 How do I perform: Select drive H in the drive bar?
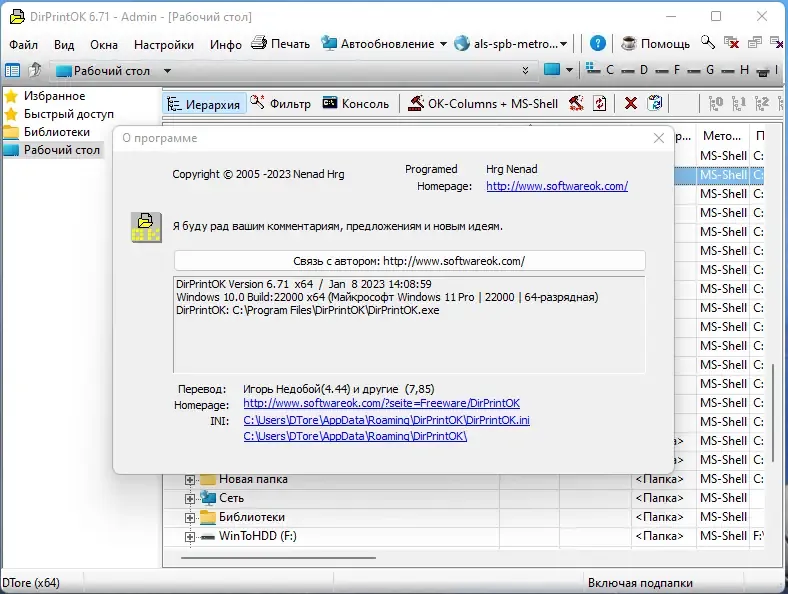(736, 70)
